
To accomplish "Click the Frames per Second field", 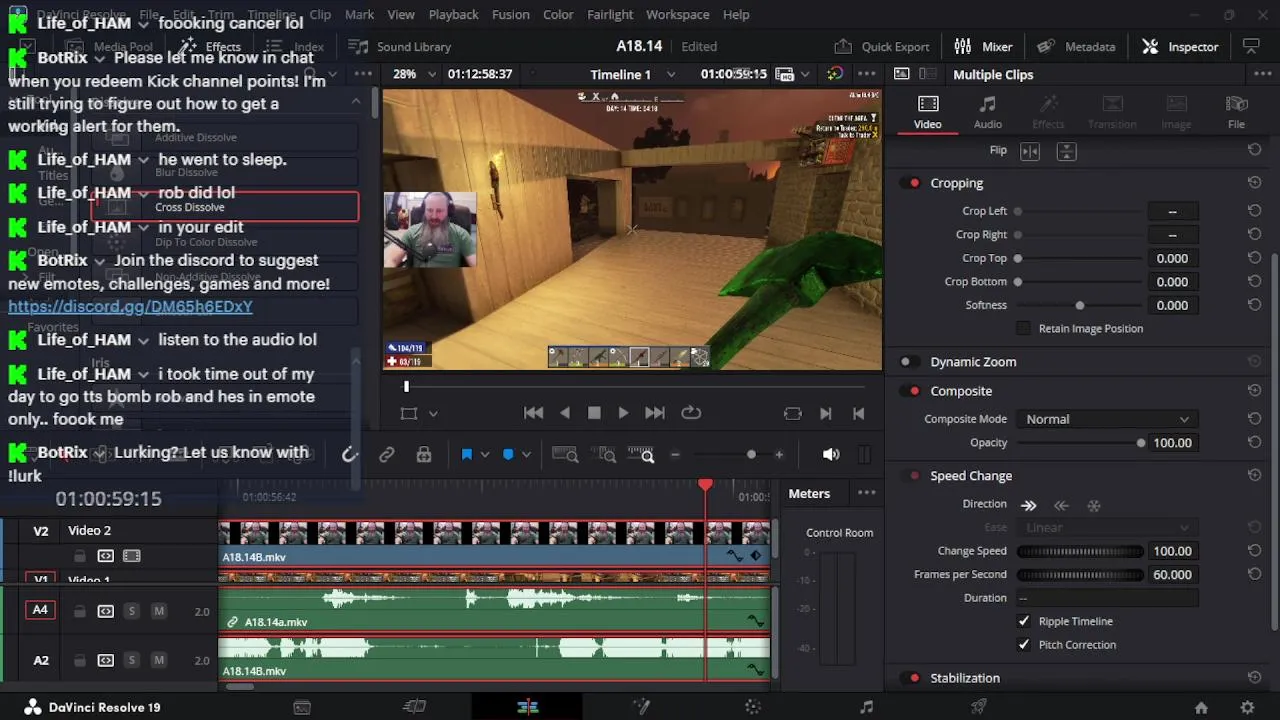I will click(1172, 575).
